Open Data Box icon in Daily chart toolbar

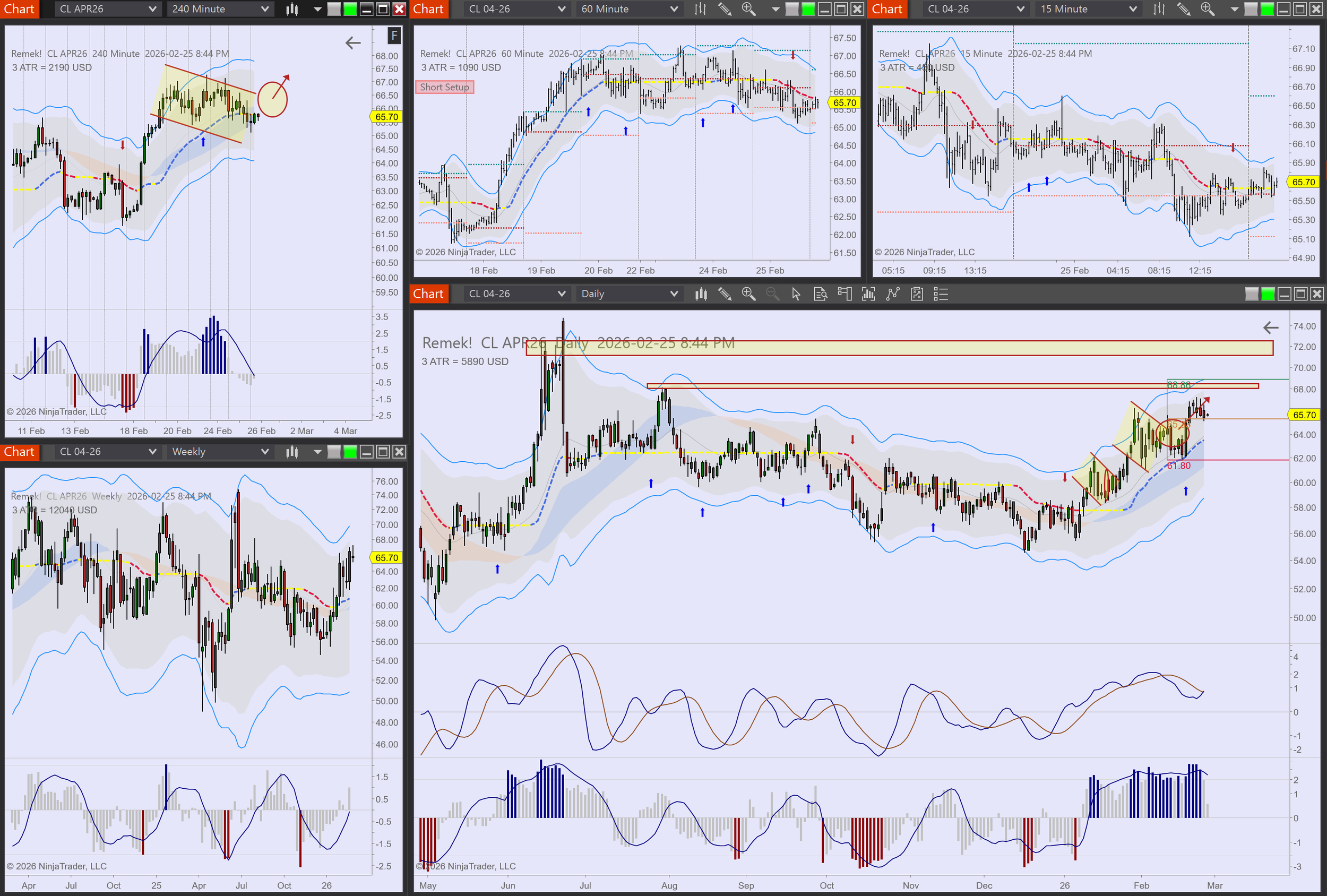click(x=821, y=294)
